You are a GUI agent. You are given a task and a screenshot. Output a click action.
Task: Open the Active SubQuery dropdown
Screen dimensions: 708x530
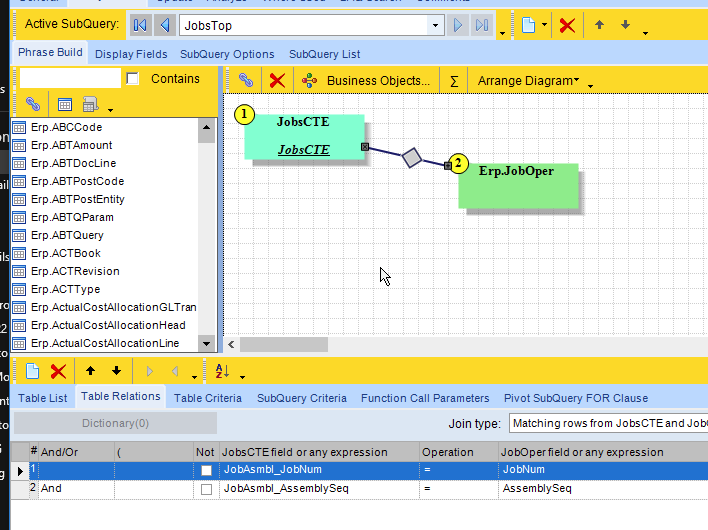(x=435, y=25)
